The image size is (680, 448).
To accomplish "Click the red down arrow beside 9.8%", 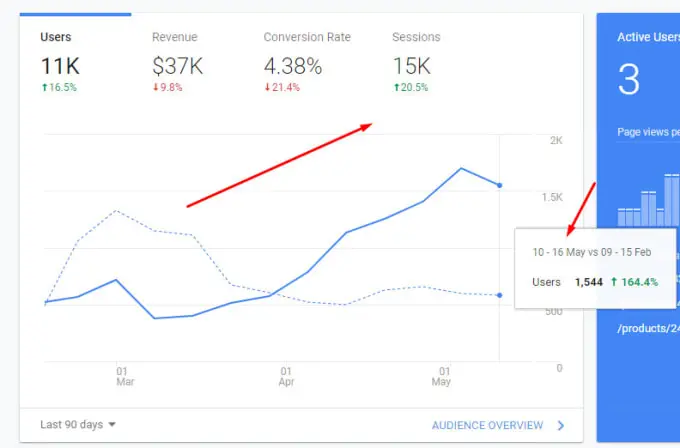I will point(156,87).
